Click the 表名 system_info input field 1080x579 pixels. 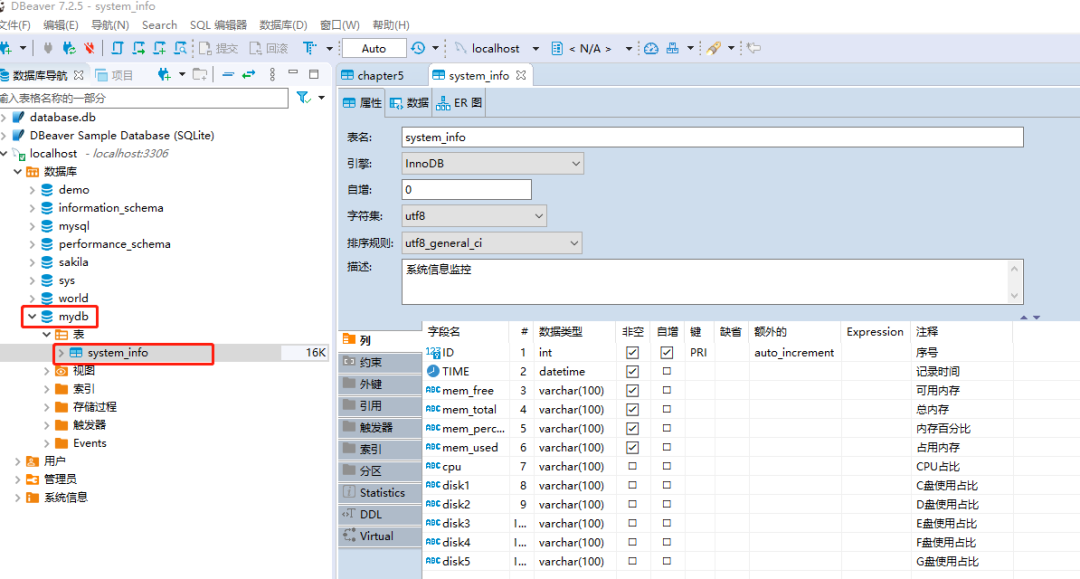tap(712, 137)
